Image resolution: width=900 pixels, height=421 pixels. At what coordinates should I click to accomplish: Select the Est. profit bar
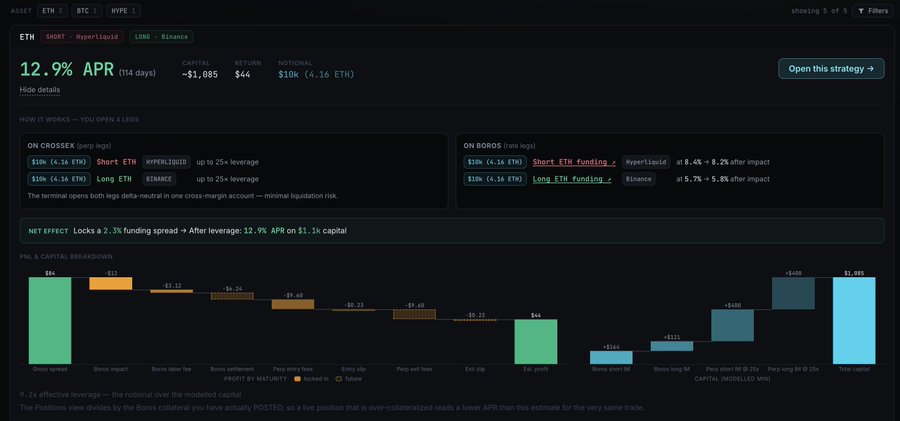click(x=536, y=342)
